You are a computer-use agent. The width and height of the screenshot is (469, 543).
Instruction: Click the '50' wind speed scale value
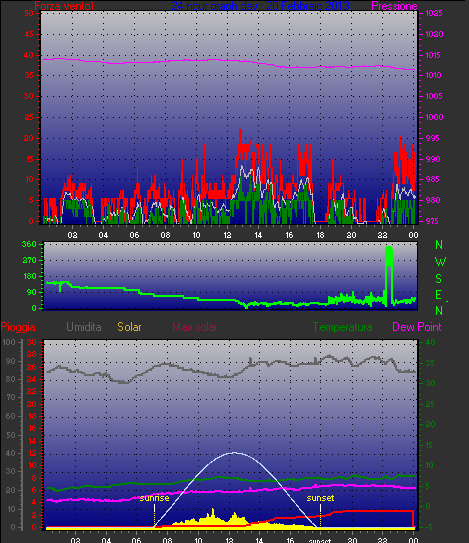click(x=29, y=13)
